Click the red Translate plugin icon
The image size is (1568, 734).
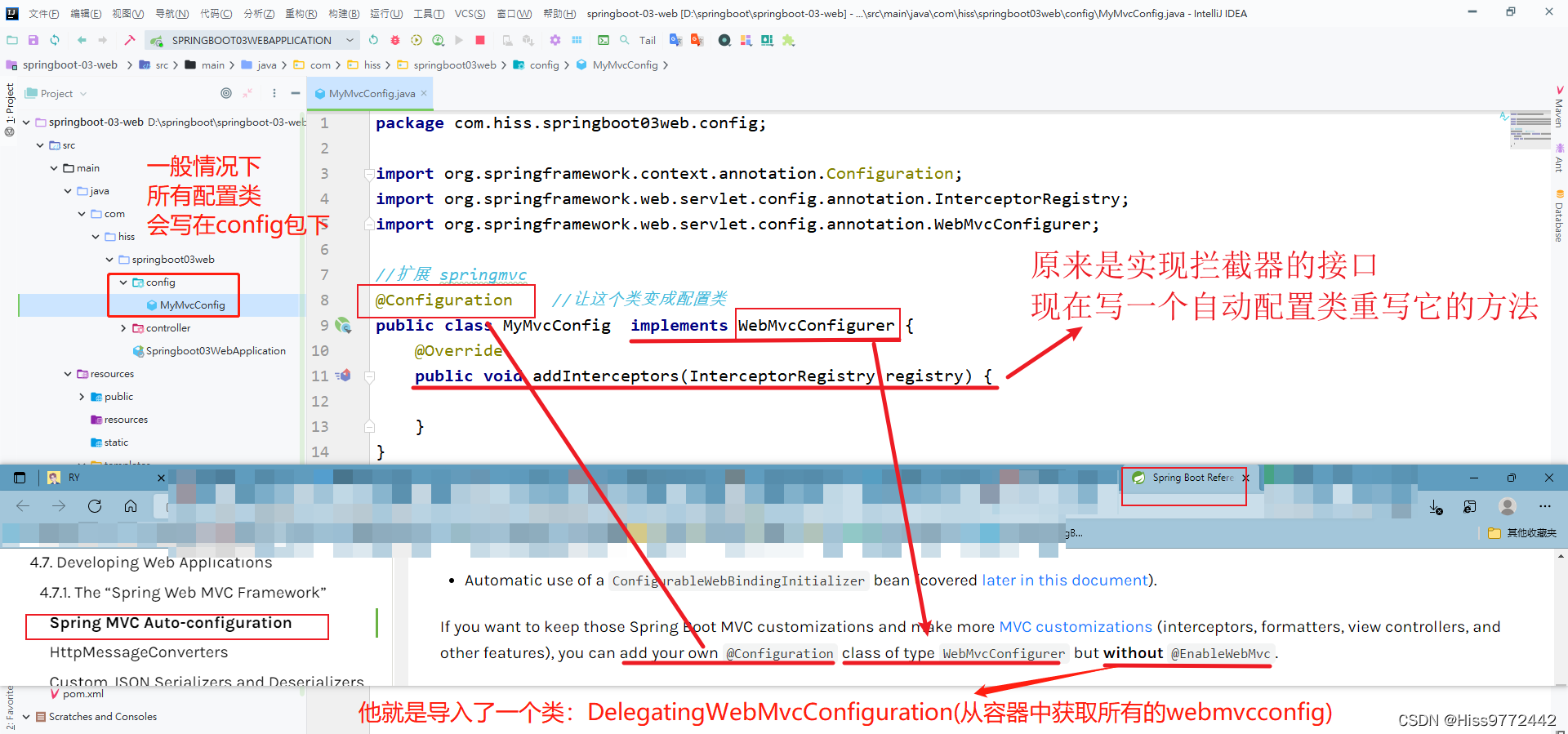tap(697, 40)
